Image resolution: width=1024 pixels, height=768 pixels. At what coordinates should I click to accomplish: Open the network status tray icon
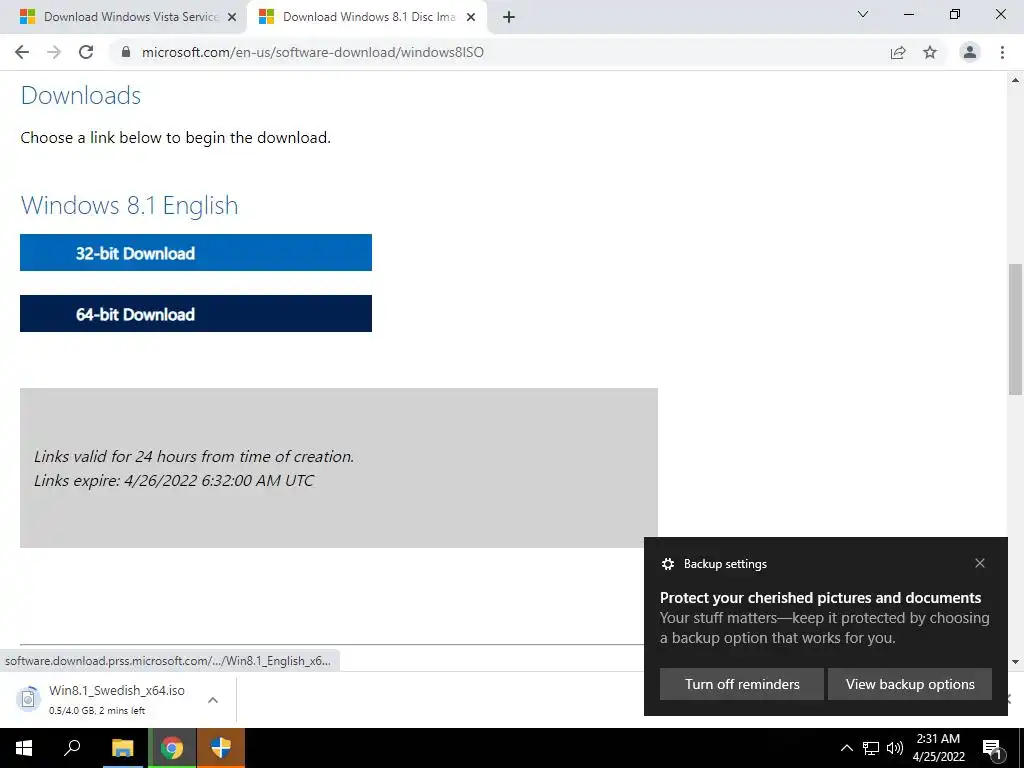click(871, 748)
